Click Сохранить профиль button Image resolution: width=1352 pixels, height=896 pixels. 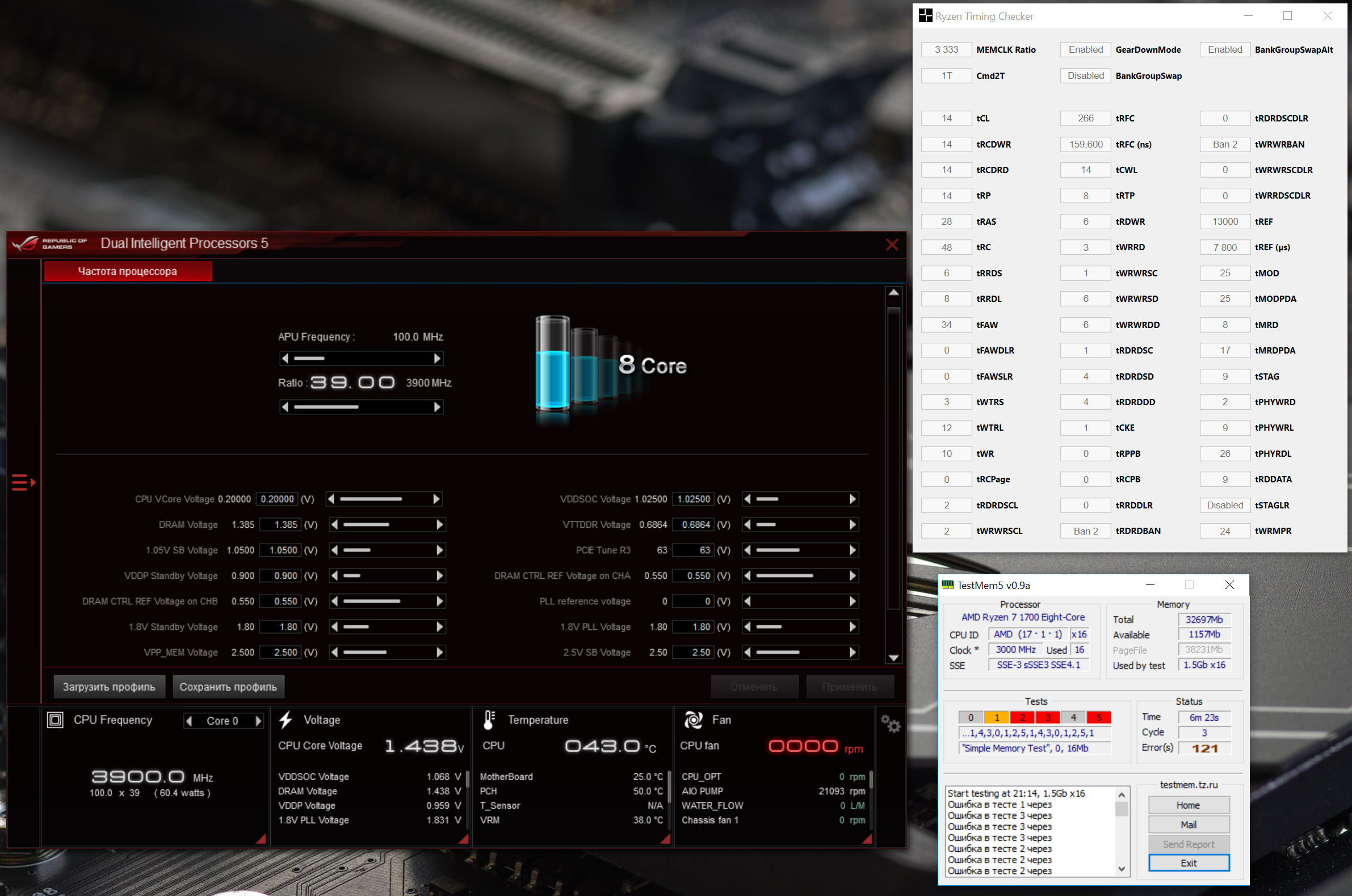[x=228, y=687]
